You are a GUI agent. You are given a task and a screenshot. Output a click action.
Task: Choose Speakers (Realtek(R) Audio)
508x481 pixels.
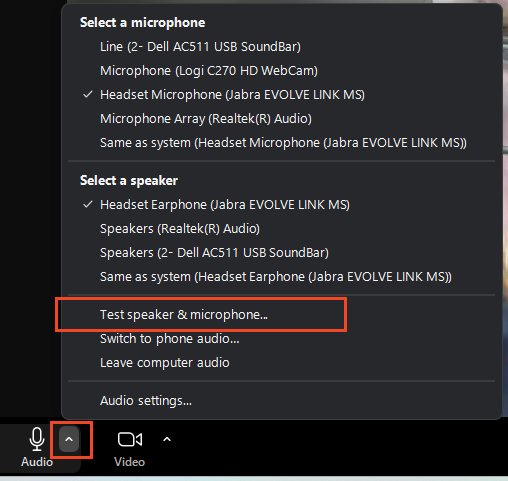[281, 229]
